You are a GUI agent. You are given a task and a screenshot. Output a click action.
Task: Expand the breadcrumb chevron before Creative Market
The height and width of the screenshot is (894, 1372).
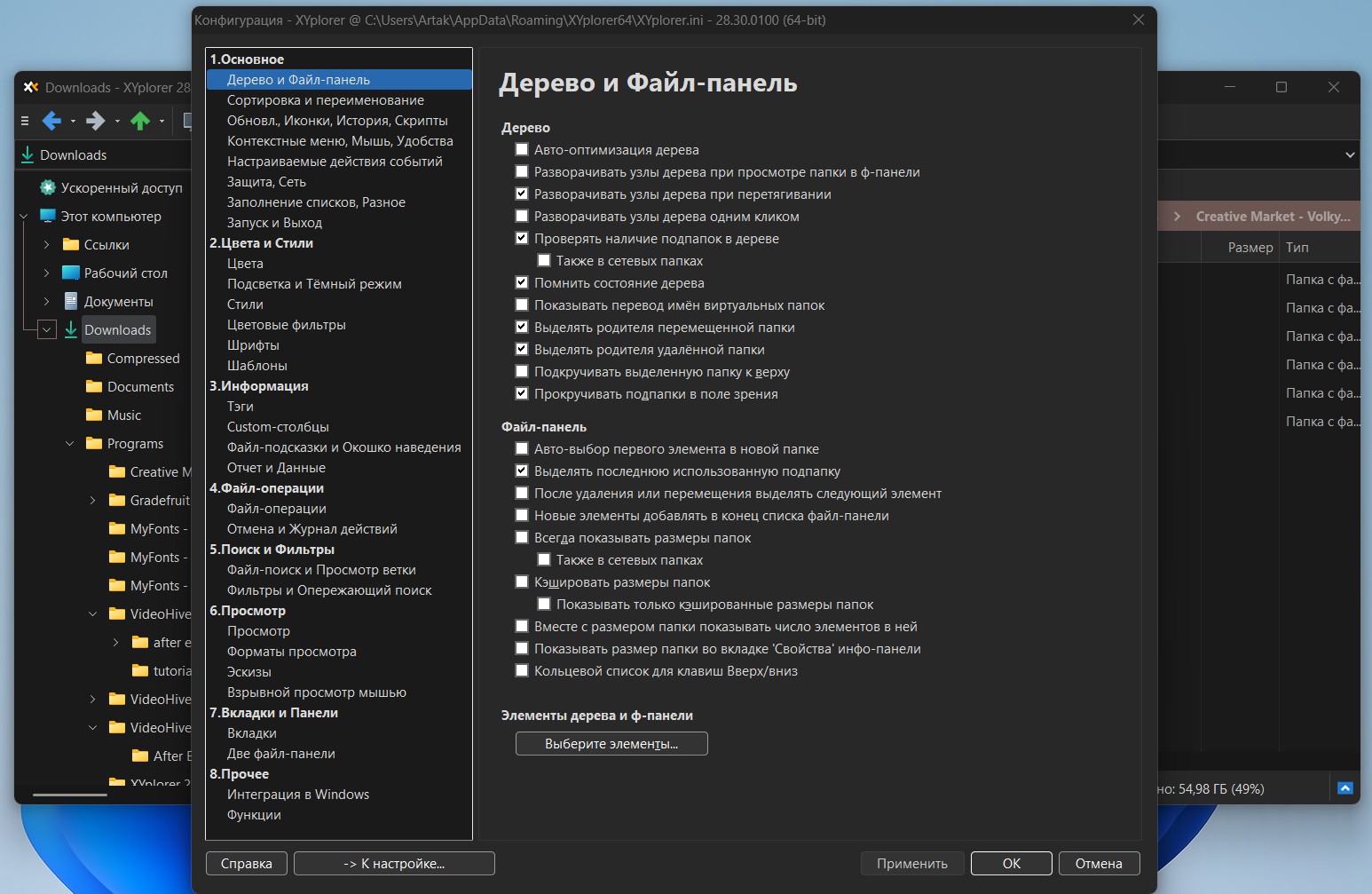click(x=1177, y=216)
